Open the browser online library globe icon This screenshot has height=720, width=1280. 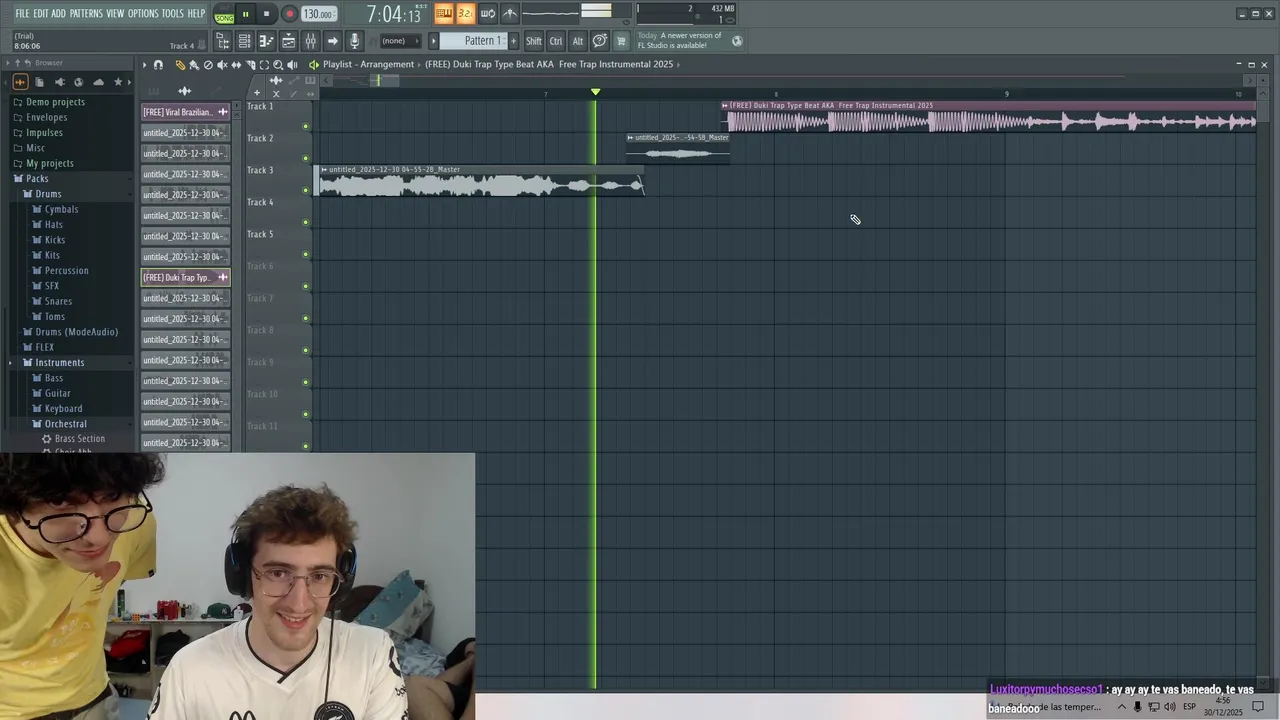[x=78, y=82]
